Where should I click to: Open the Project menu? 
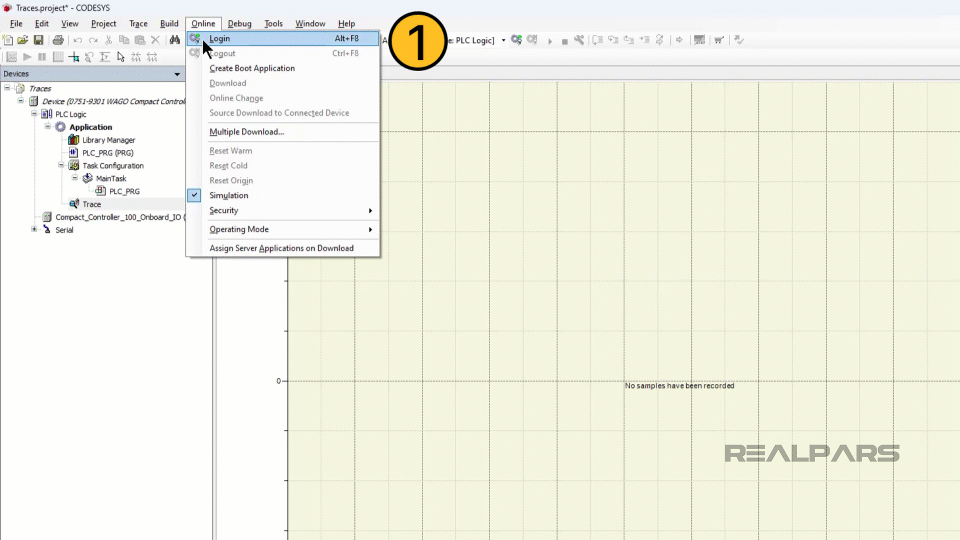tap(103, 23)
